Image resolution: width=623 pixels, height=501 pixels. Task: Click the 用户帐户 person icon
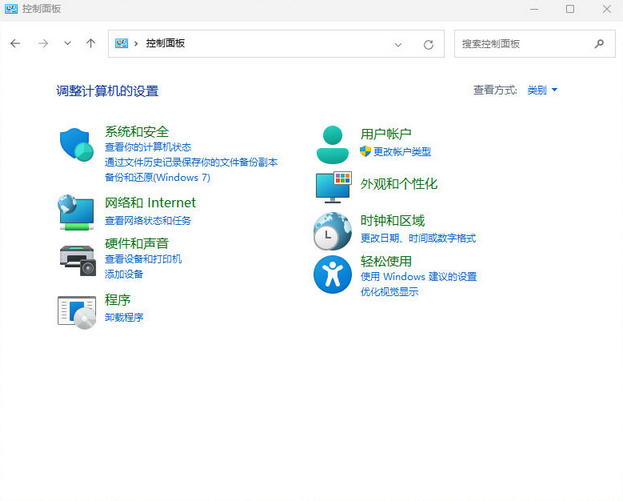(332, 145)
